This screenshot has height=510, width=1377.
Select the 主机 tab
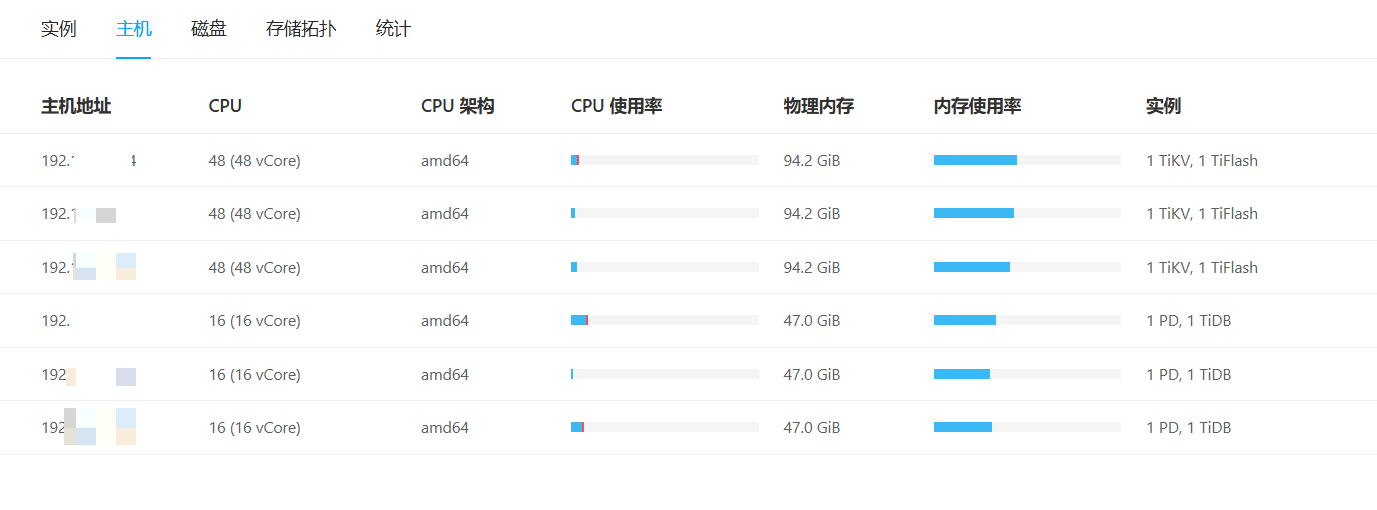[x=134, y=29]
